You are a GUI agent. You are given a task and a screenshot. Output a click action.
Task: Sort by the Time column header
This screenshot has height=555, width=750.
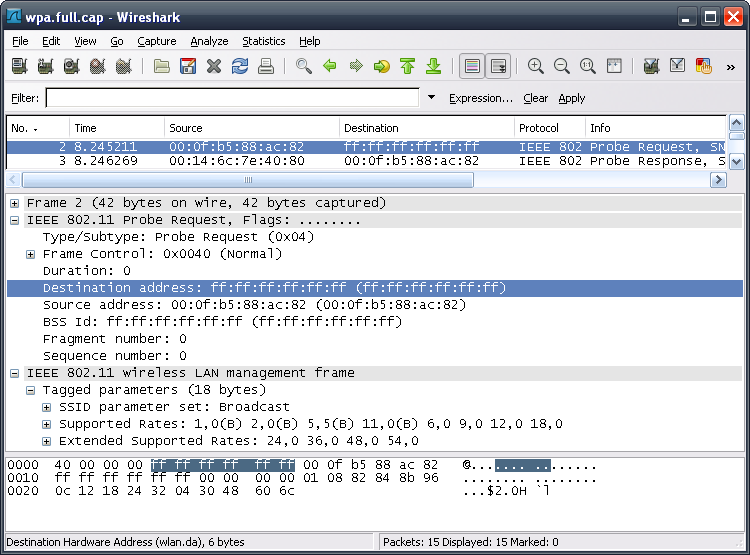pyautogui.click(x=117, y=128)
